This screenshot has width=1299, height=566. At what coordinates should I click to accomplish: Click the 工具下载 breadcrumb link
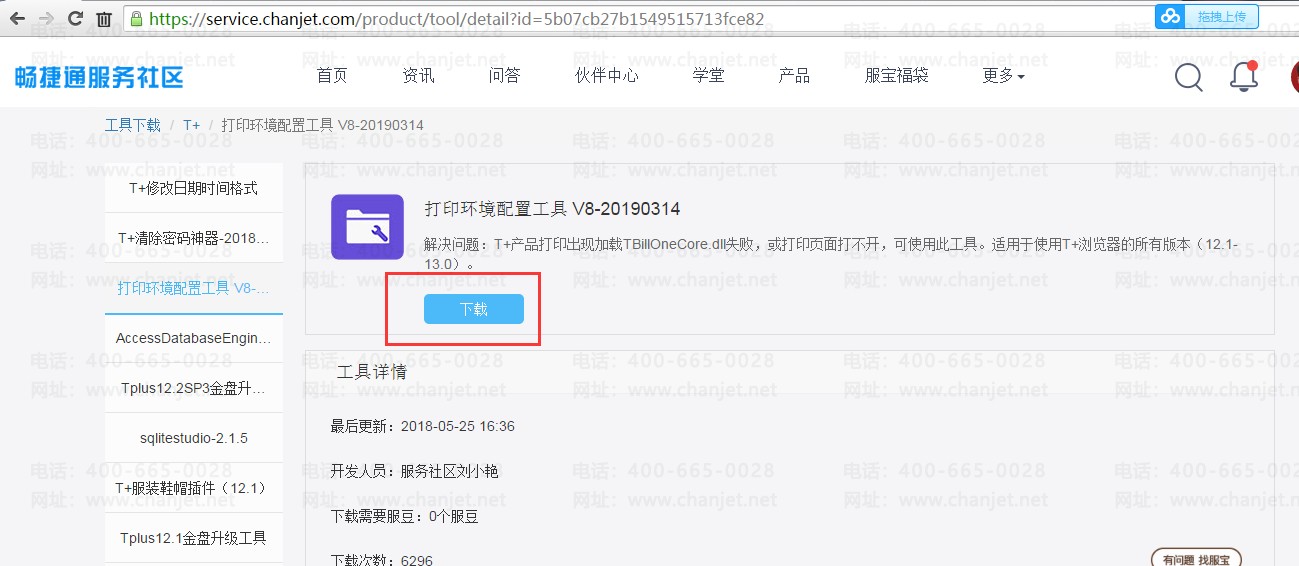click(x=133, y=125)
